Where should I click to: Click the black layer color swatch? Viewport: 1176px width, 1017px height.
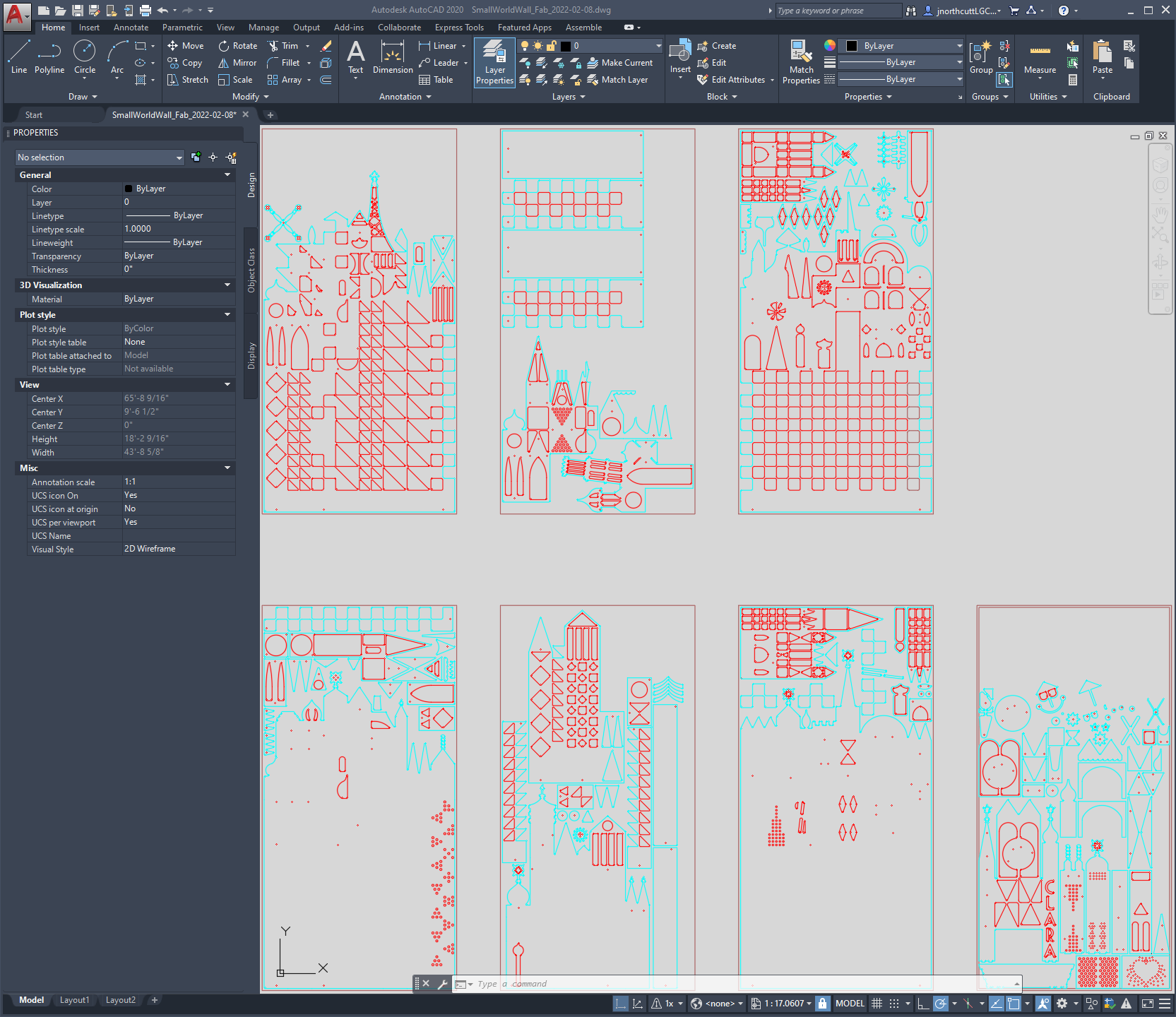click(565, 45)
